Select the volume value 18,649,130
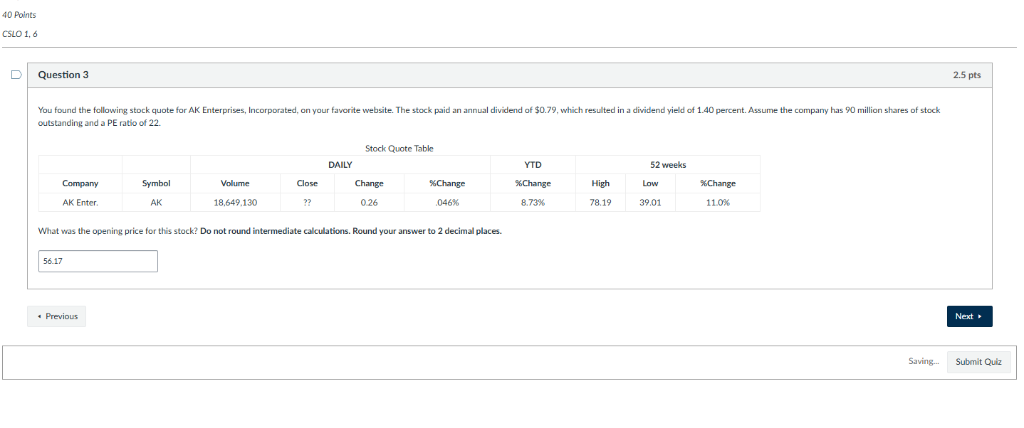The image size is (1024, 428). click(235, 203)
